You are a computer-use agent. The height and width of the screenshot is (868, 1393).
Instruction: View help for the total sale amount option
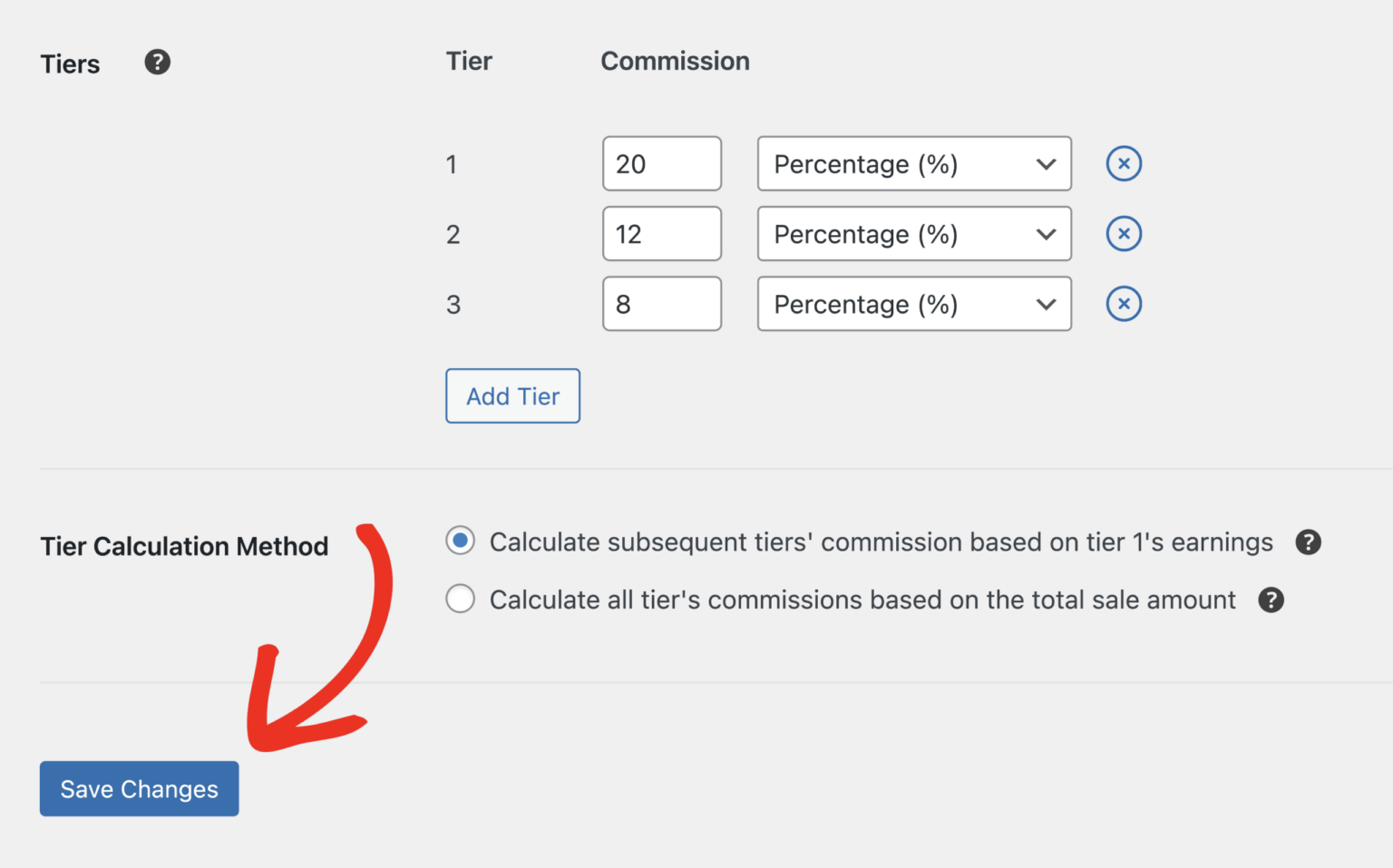[x=1271, y=600]
